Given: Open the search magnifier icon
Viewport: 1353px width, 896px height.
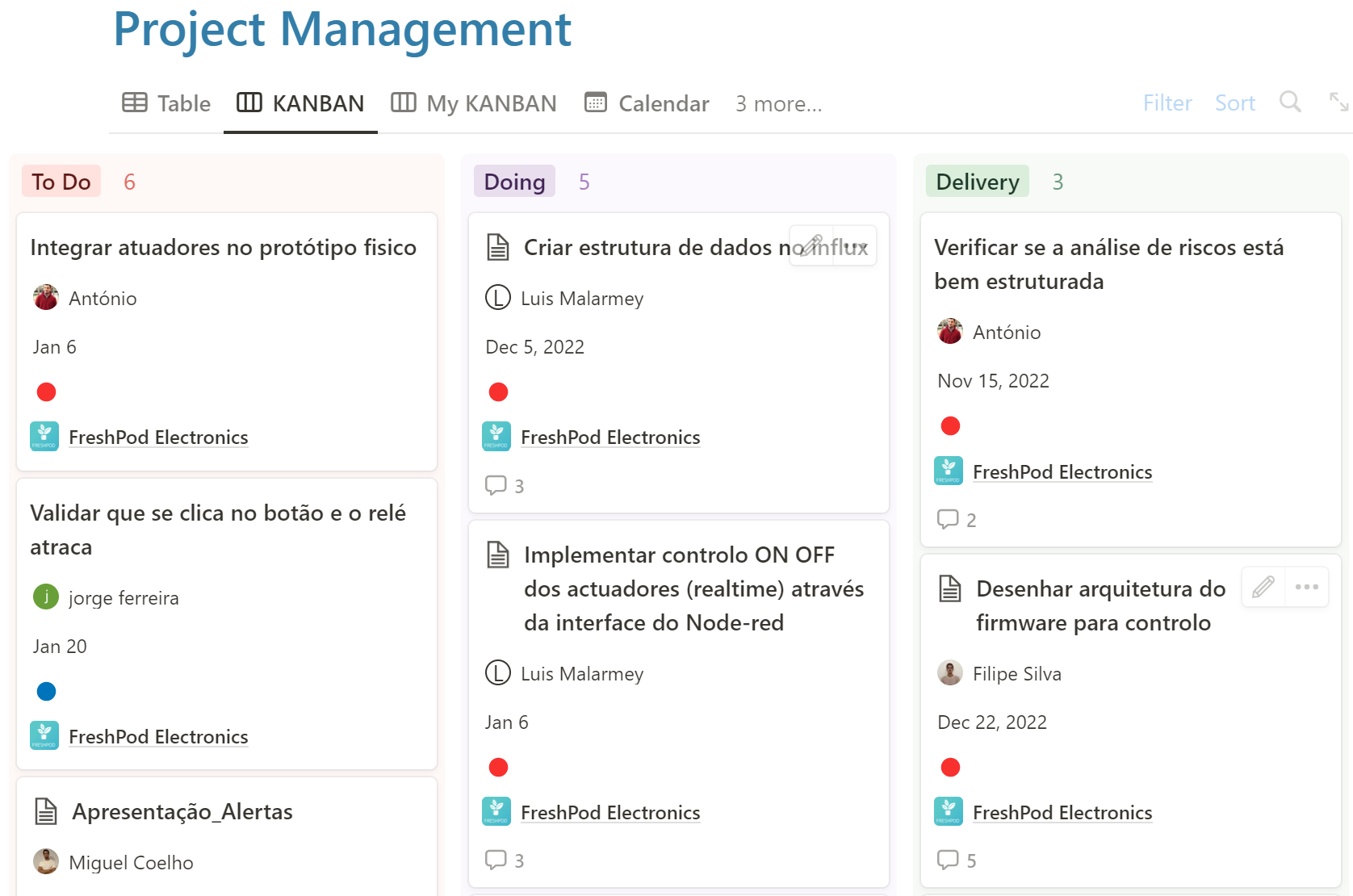Looking at the screenshot, I should tap(1290, 102).
